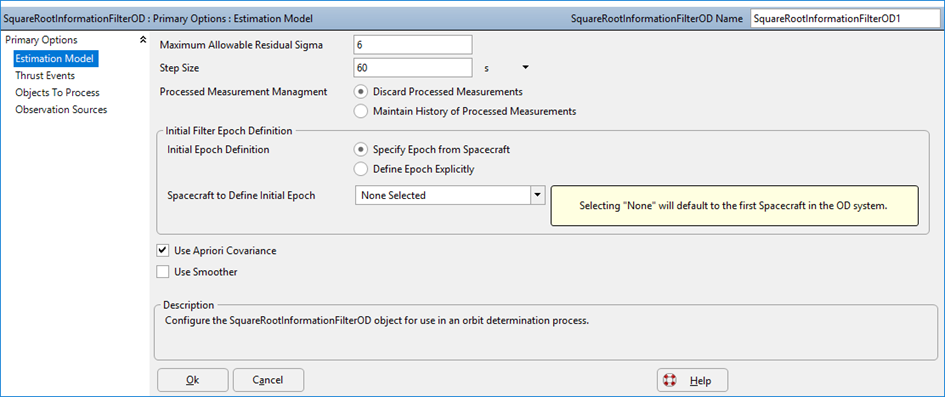Select Estimation Model in sidebar
Screen dimensions: 945x397
pyautogui.click(x=55, y=58)
